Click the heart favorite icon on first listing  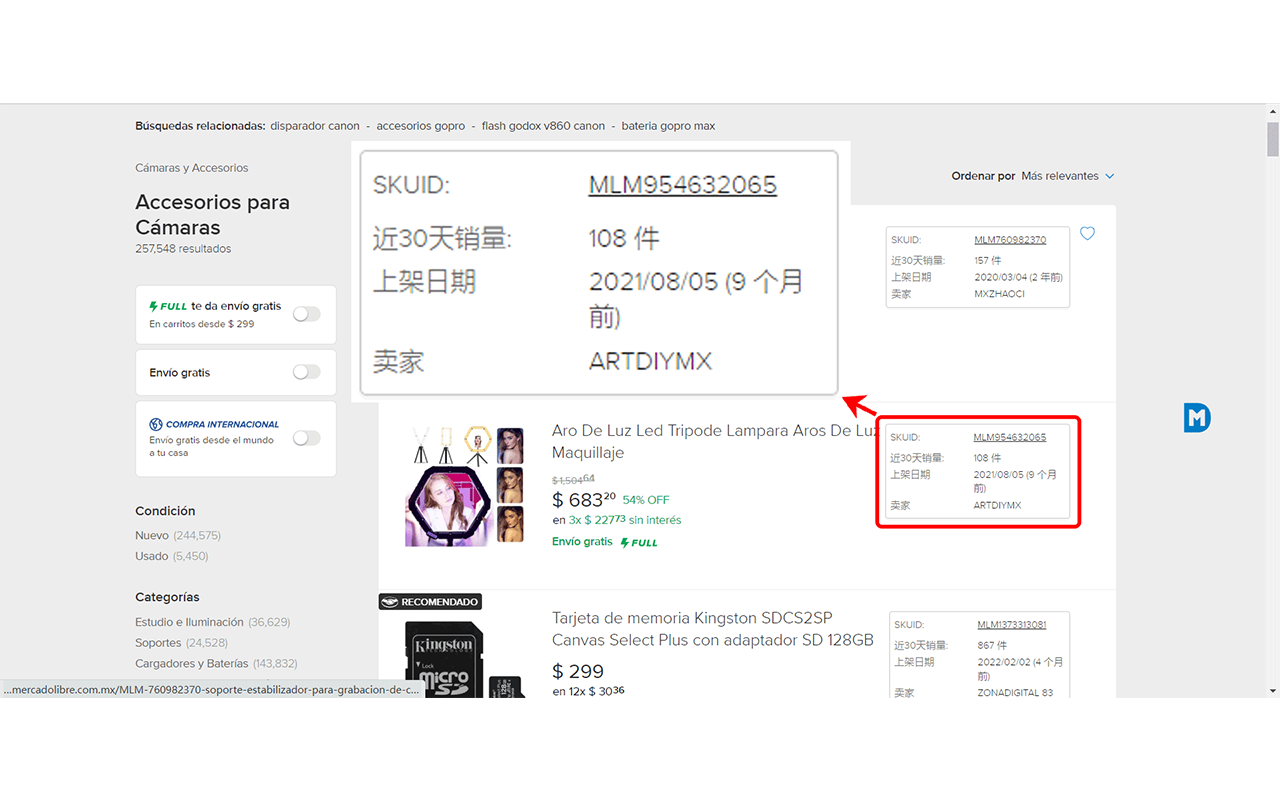coord(1087,234)
